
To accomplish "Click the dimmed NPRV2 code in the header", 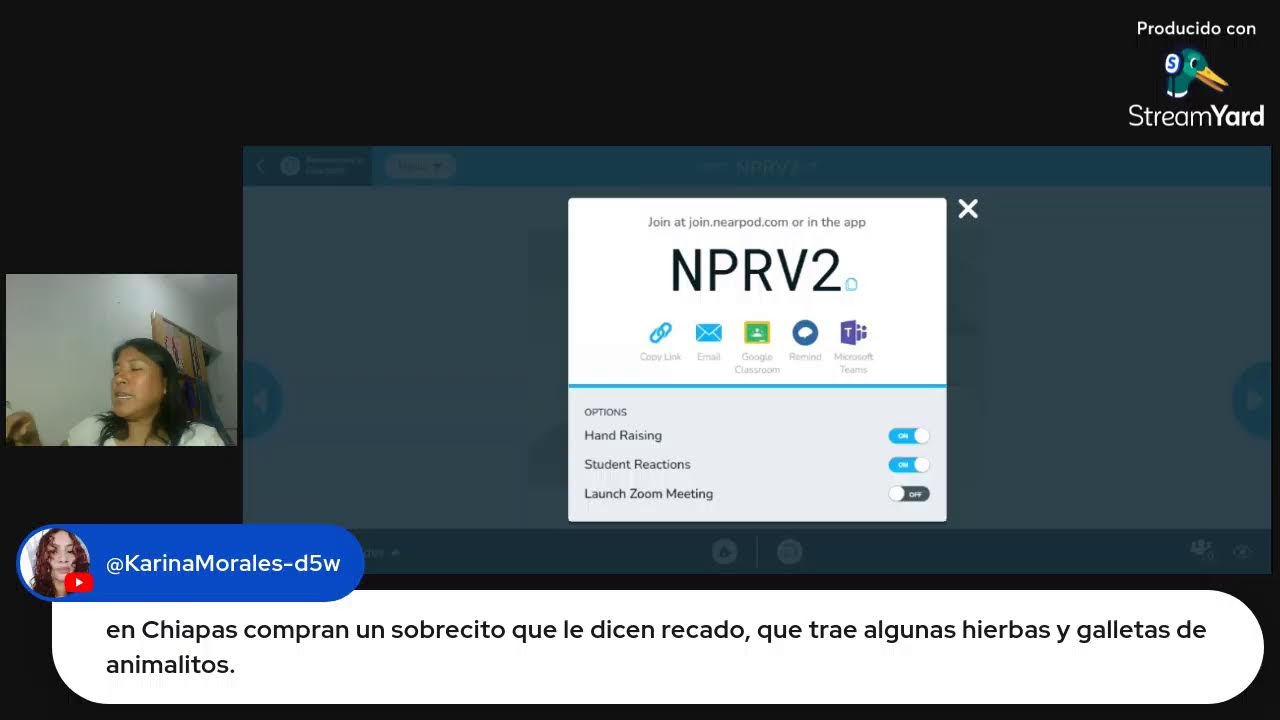I will coord(768,167).
